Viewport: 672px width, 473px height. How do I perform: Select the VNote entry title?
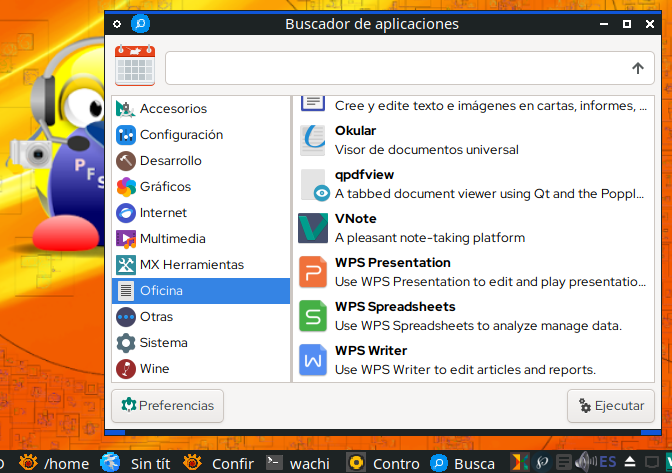pos(356,219)
